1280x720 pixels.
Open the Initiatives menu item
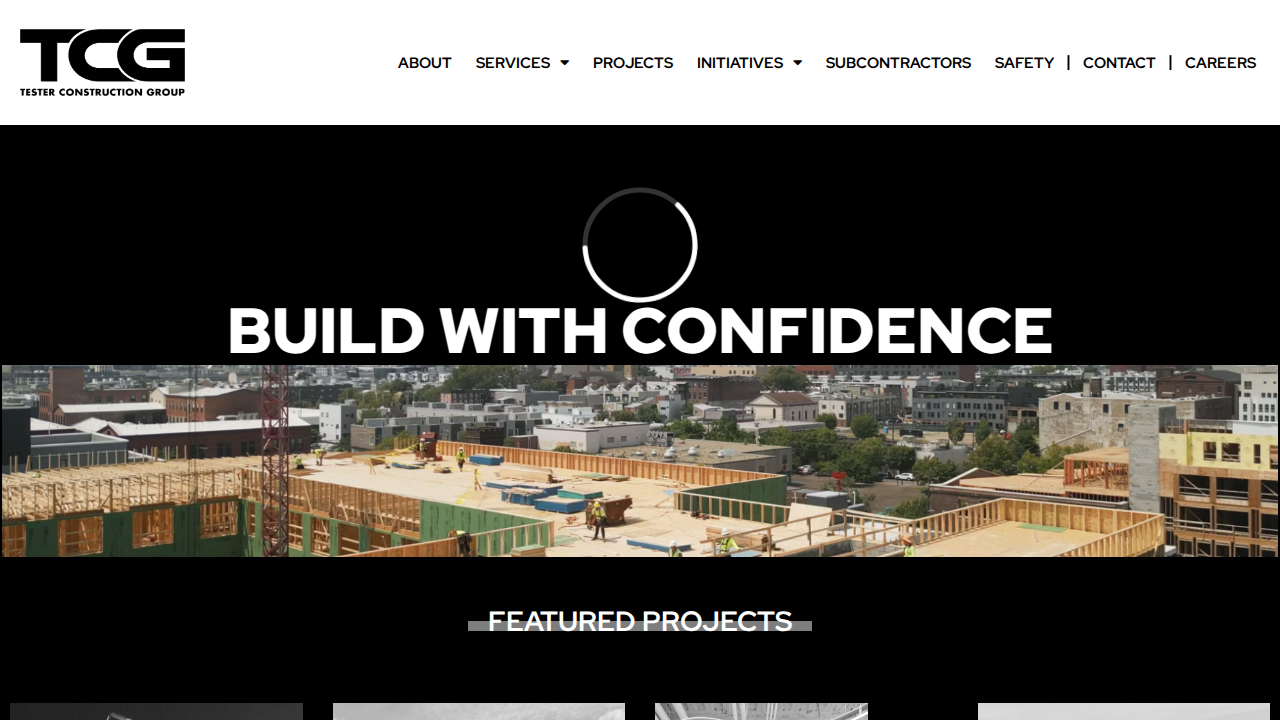click(x=740, y=63)
